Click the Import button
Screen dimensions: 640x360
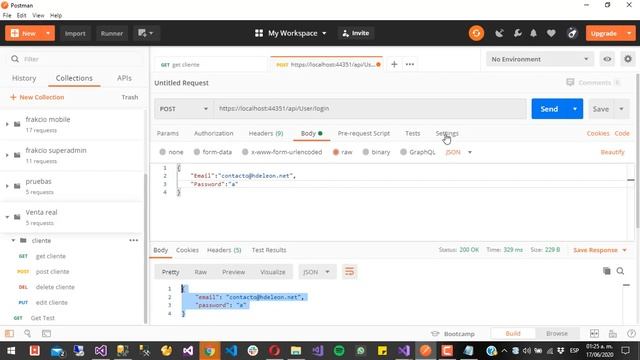coord(75,33)
